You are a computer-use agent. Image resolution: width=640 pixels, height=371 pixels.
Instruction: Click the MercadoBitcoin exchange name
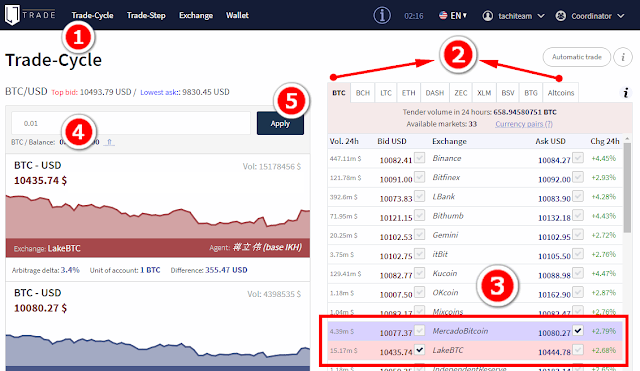[x=460, y=331]
